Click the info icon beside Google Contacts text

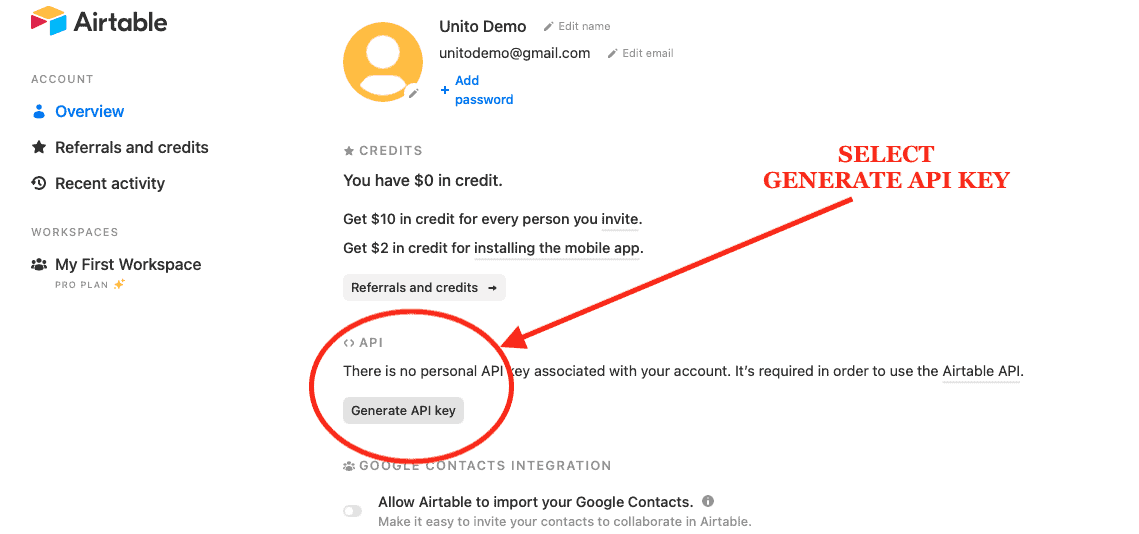point(708,501)
